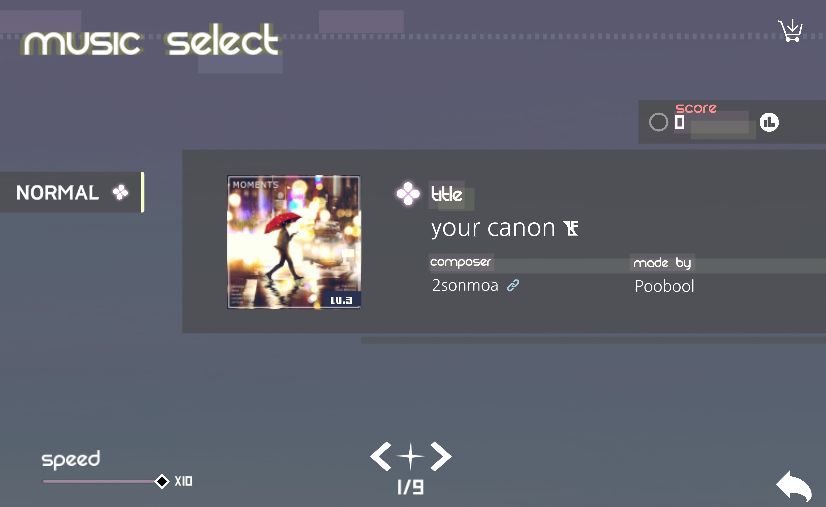The image size is (826, 507).
Task: Click the 1/9 page counter
Action: 410,487
